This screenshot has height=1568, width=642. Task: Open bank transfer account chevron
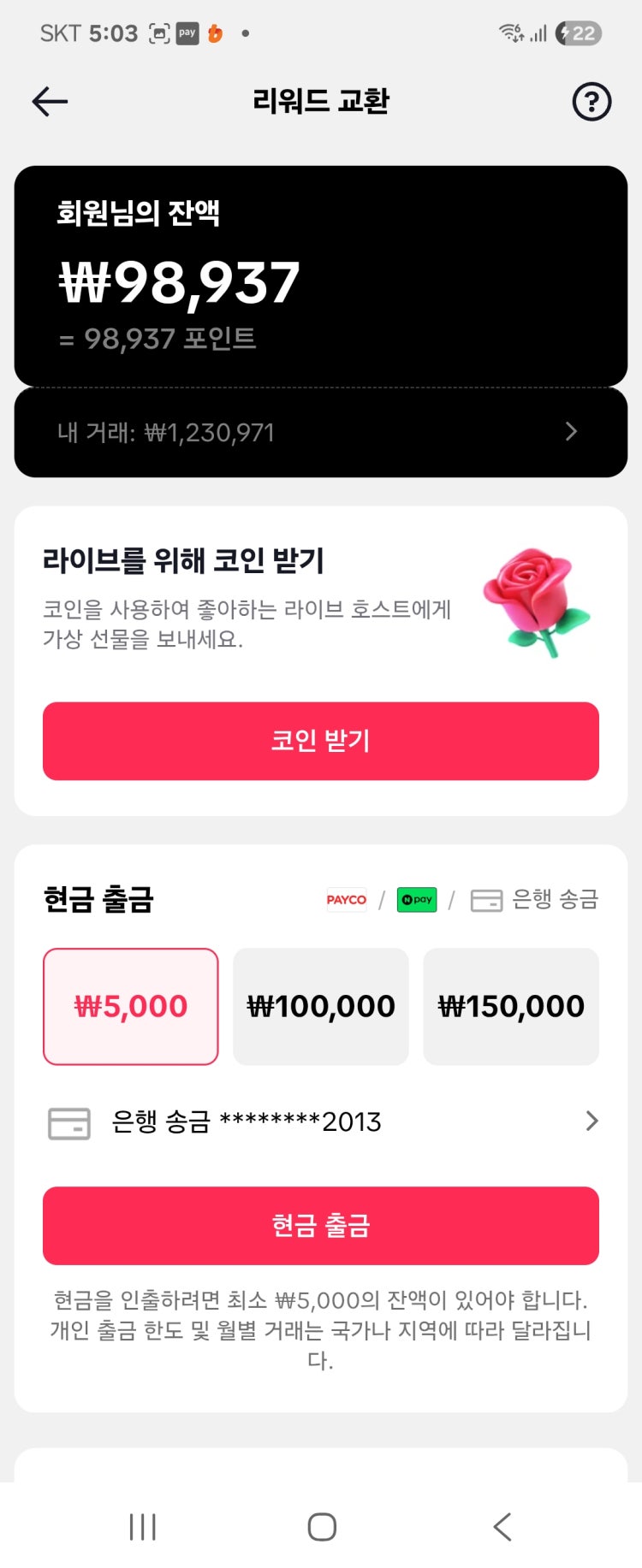coord(591,1121)
